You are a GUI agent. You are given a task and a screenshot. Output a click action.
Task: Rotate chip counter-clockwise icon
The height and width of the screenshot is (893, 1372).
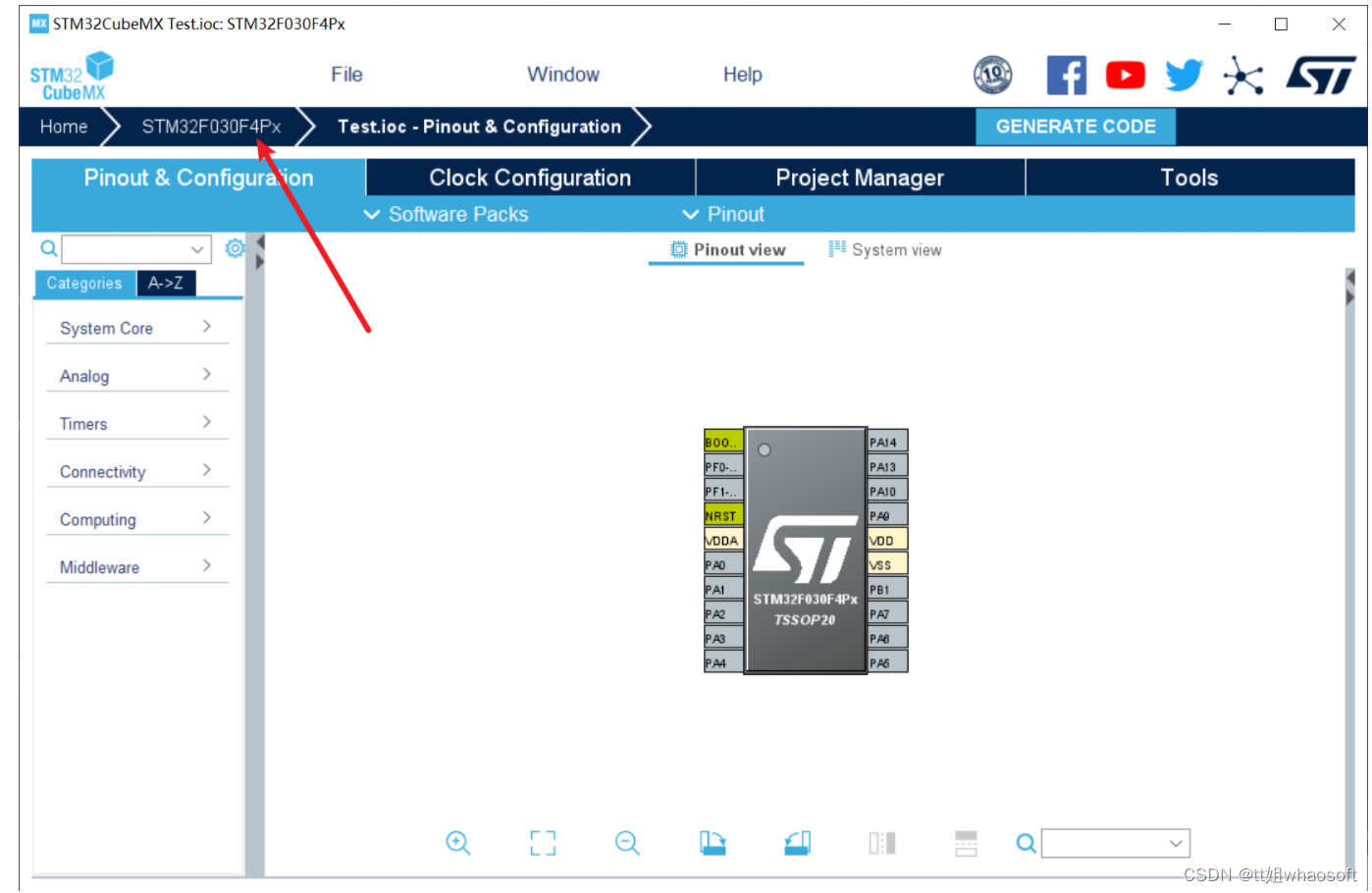tap(797, 843)
